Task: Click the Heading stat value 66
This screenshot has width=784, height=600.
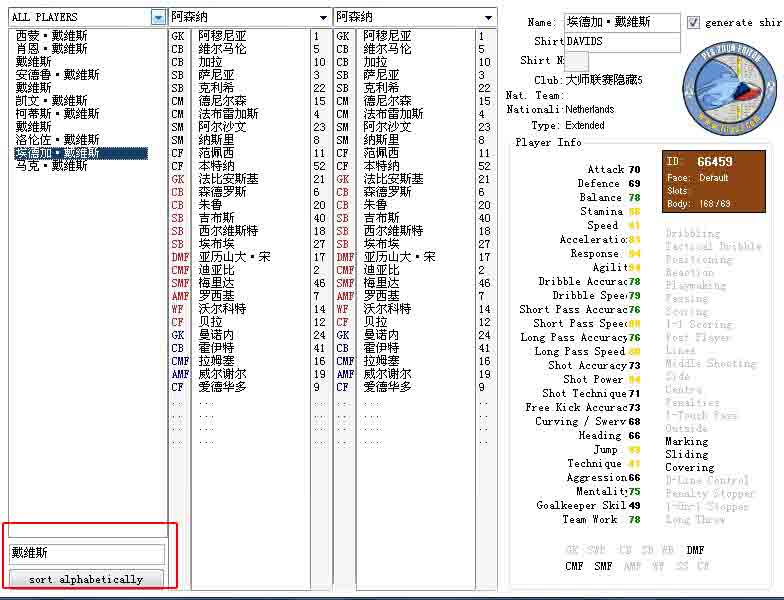Action: pos(634,436)
